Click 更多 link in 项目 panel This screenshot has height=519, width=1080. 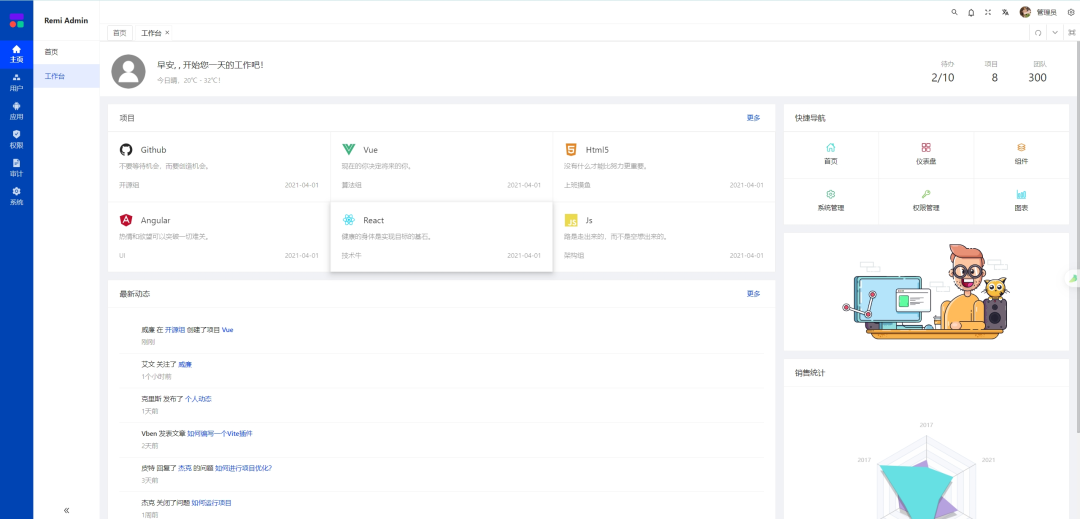click(x=753, y=118)
